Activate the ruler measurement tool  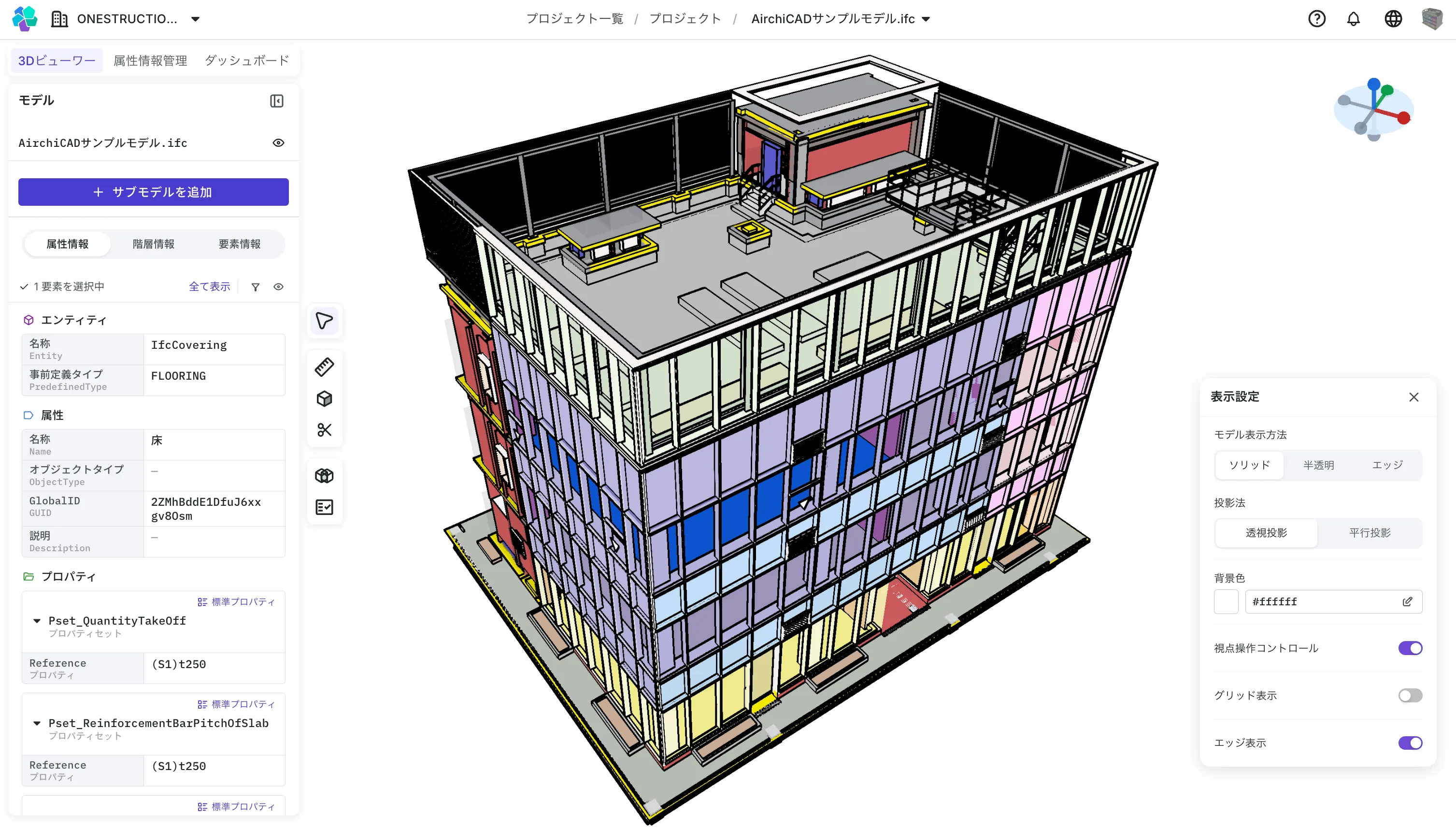324,367
